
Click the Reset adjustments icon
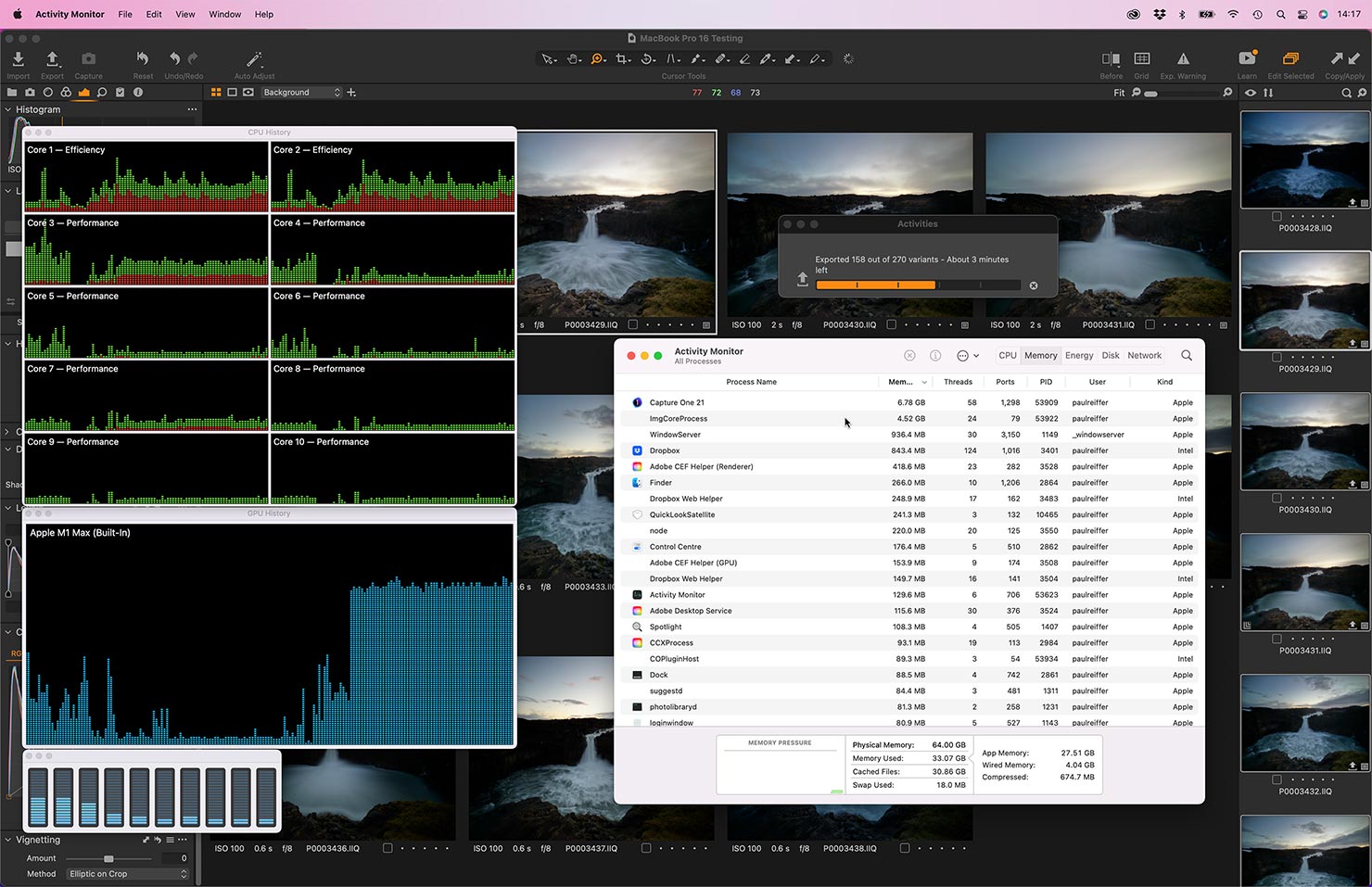coord(142,59)
